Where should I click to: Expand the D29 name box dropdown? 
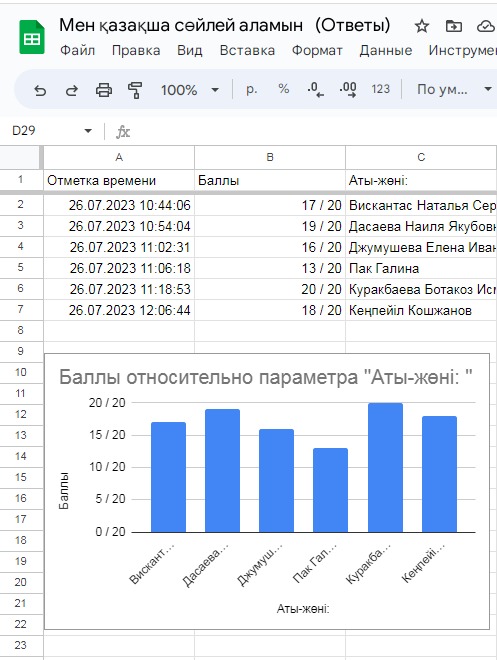88,131
